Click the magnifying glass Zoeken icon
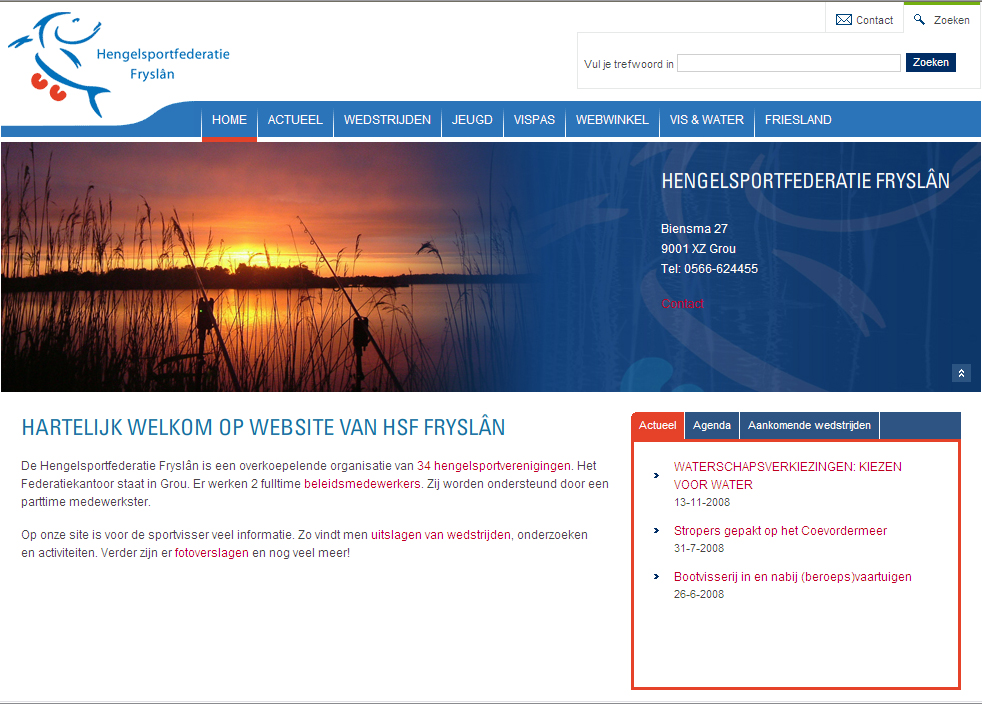 (920, 19)
